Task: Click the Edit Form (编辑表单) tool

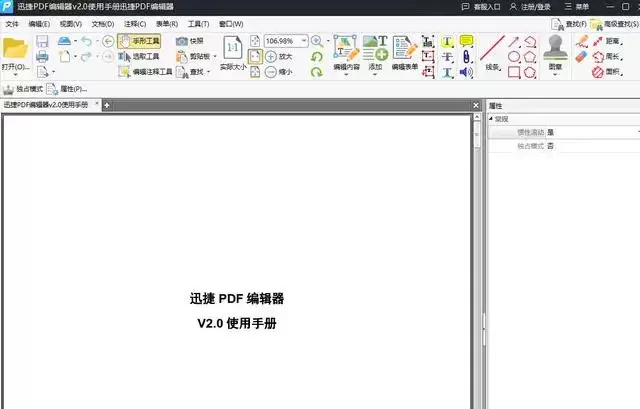Action: coord(404,52)
